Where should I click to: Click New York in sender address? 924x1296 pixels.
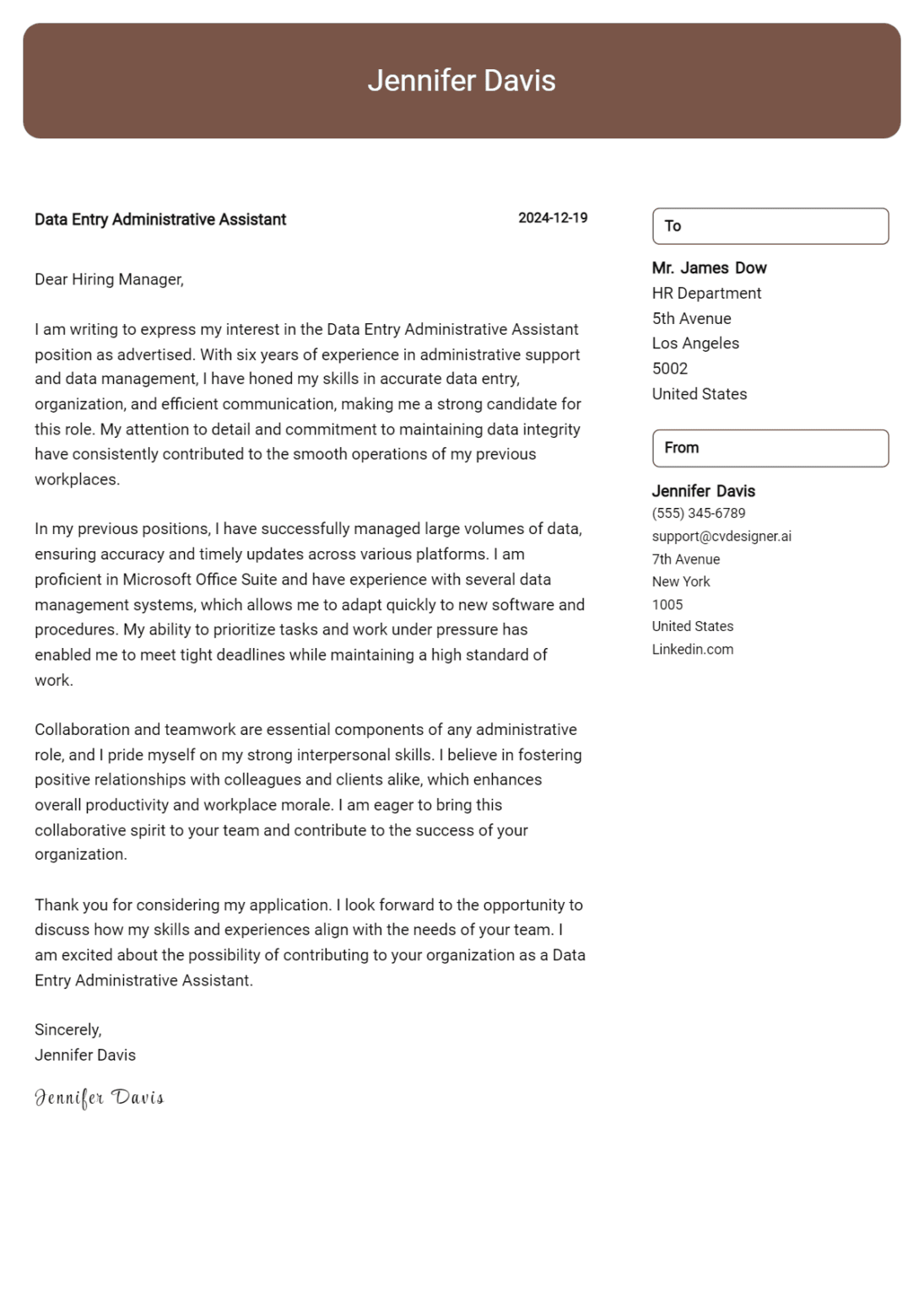point(681,581)
